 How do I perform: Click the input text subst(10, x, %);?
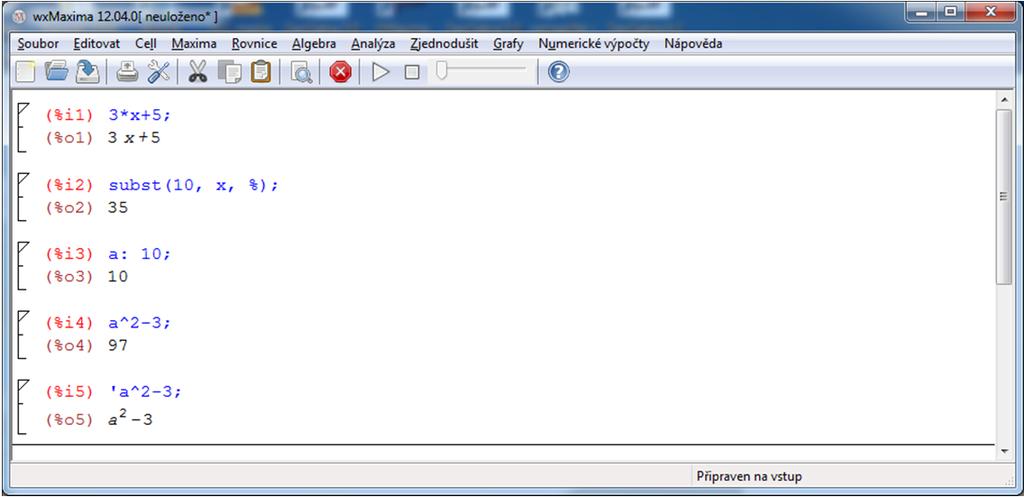click(193, 185)
